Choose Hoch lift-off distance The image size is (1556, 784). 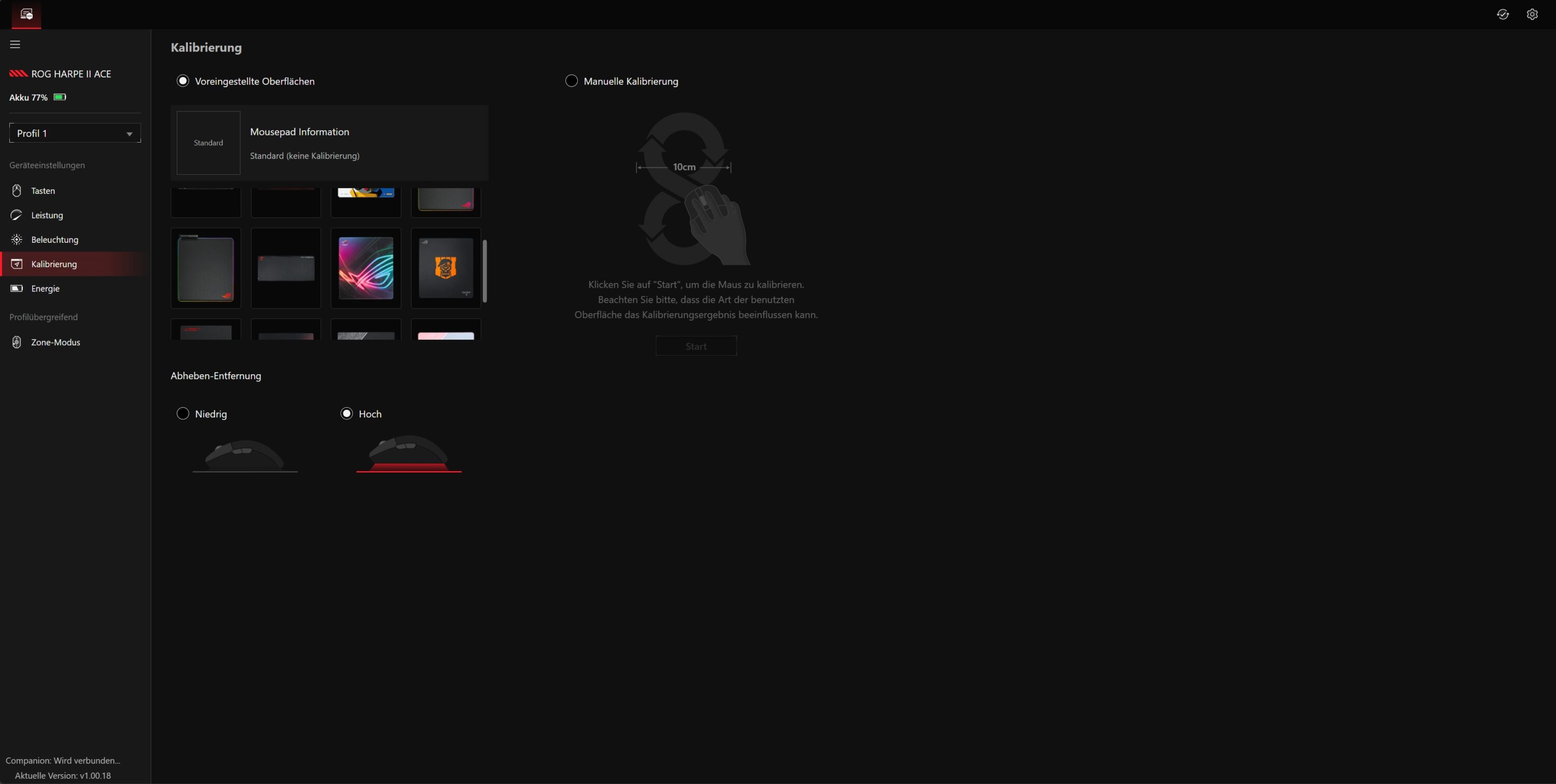(346, 414)
